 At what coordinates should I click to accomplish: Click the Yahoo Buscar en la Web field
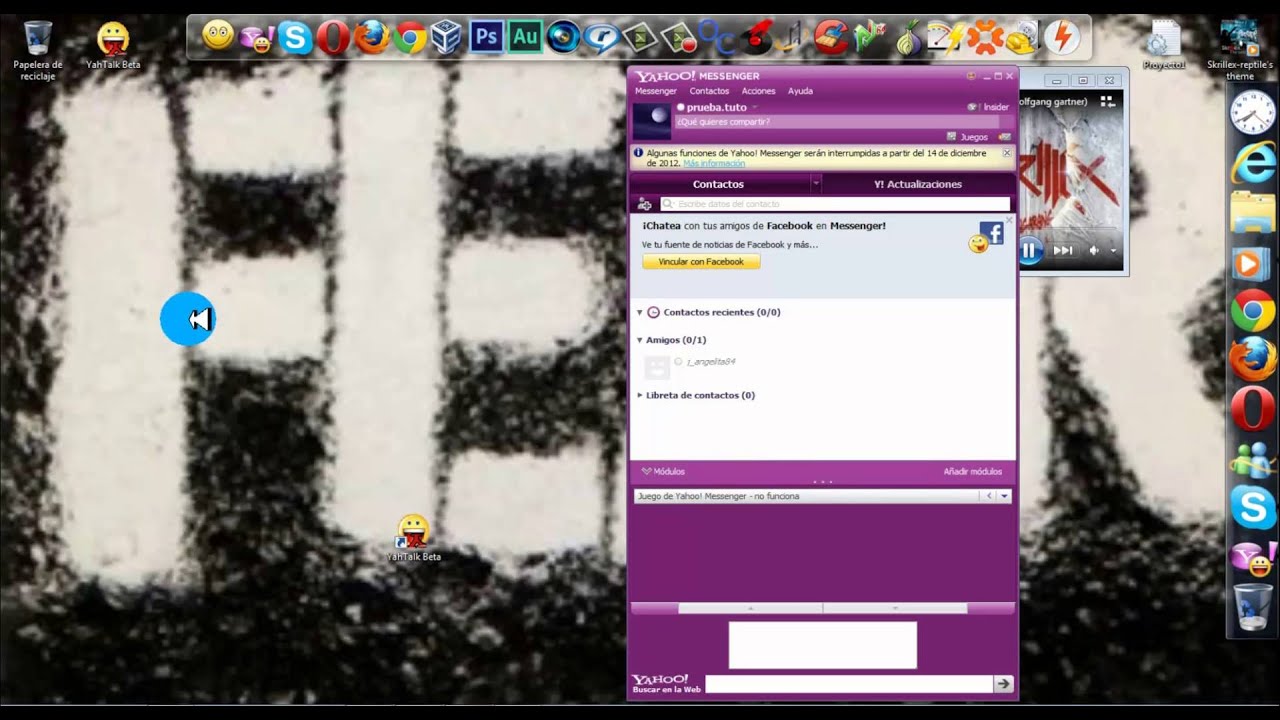(x=848, y=684)
